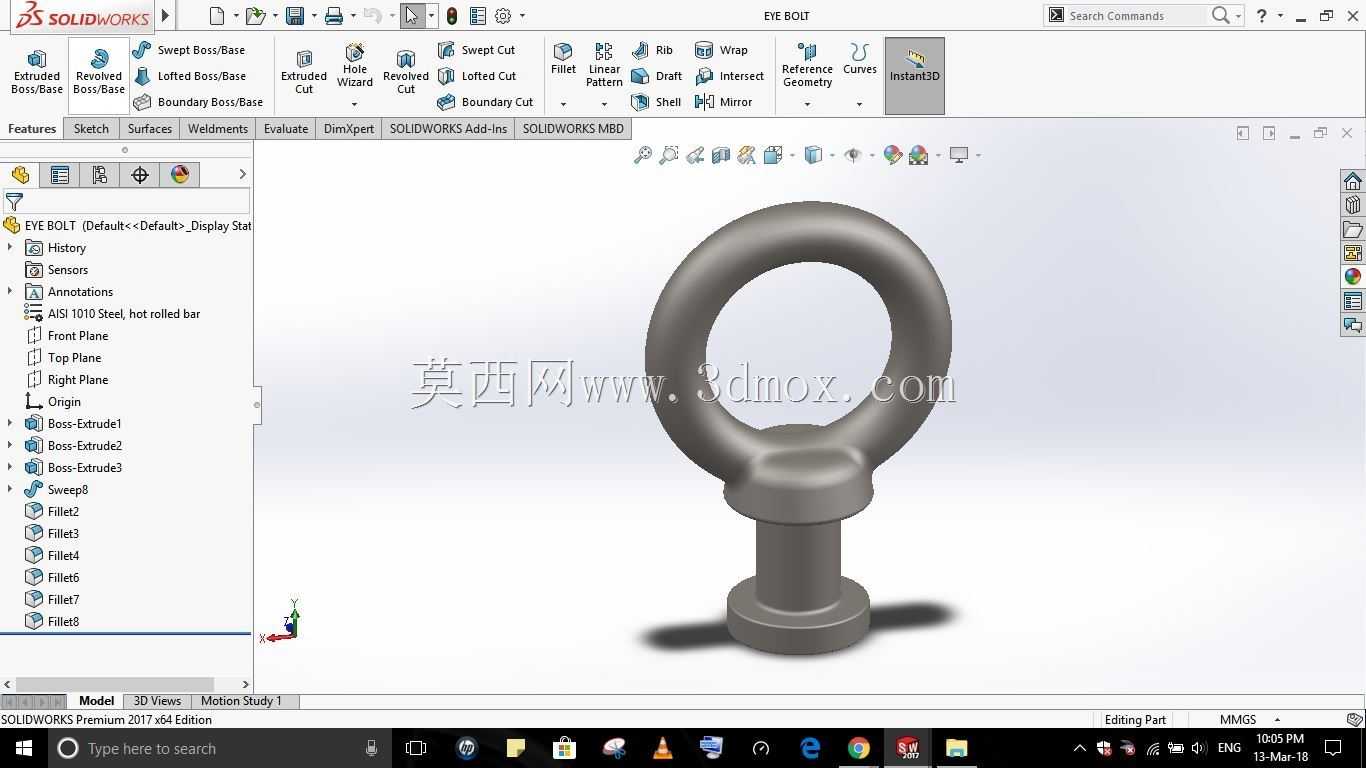Start a Boundary Cut feature

click(x=486, y=102)
